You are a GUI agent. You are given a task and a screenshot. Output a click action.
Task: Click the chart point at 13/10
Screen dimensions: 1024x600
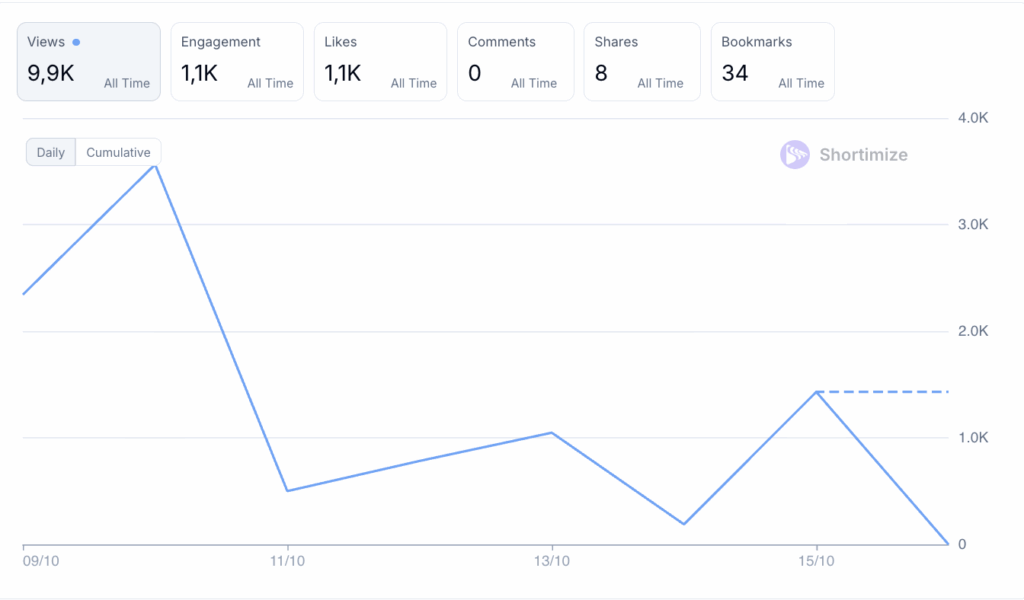(552, 433)
